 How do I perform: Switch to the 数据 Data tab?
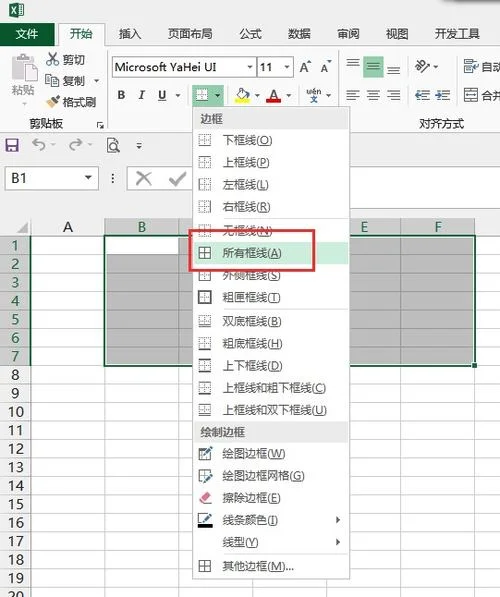[299, 34]
